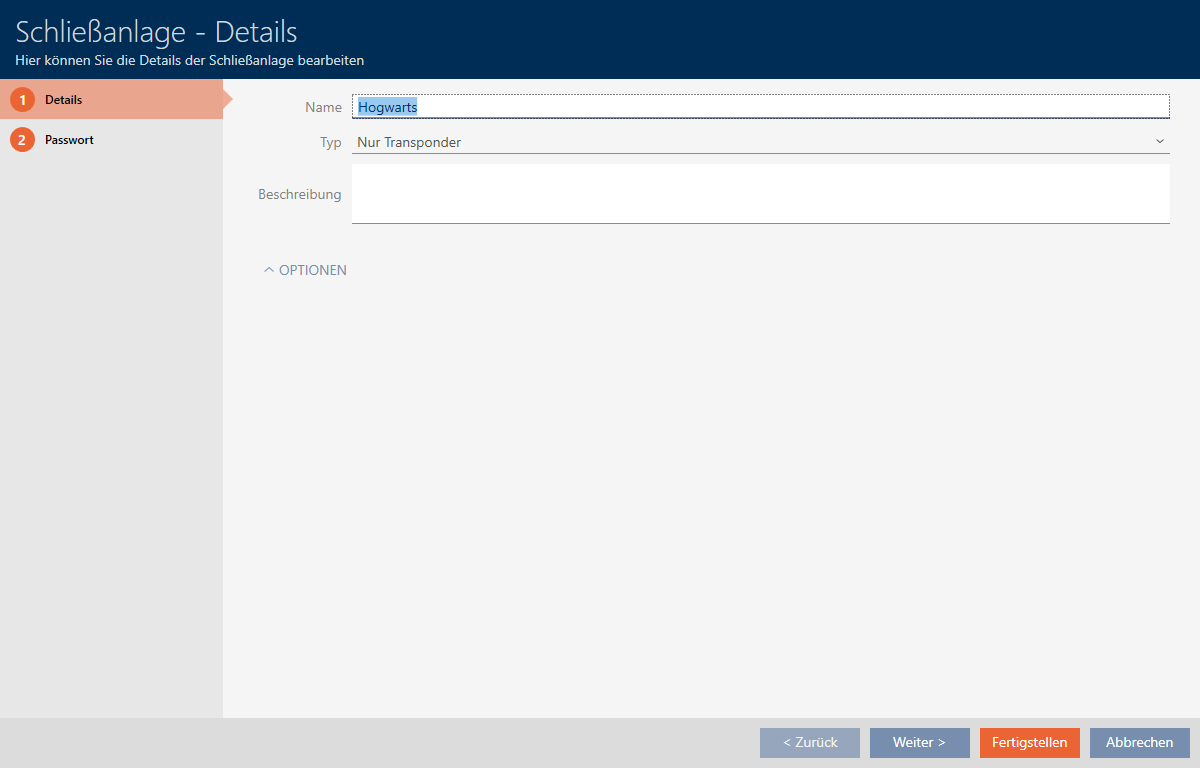Viewport: 1200px width, 768px height.
Task: Click the Typ field label
Action: (330, 143)
